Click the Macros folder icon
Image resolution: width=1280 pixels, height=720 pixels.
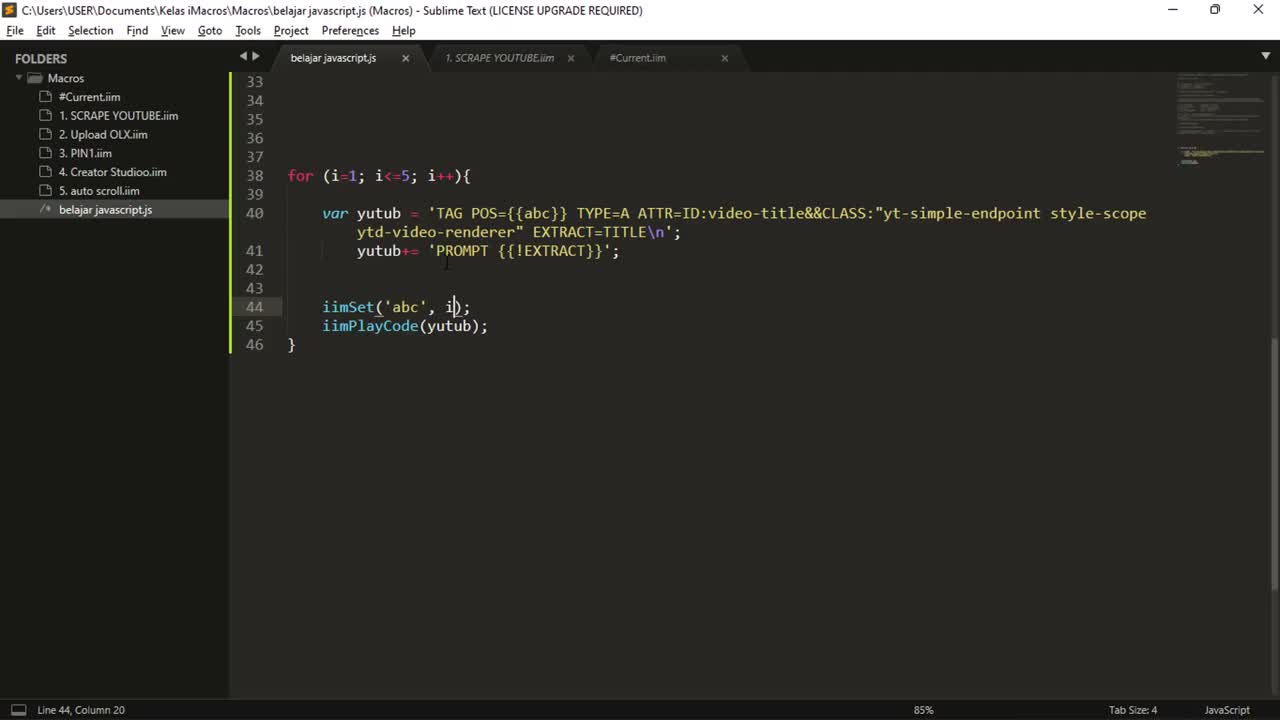(x=35, y=78)
